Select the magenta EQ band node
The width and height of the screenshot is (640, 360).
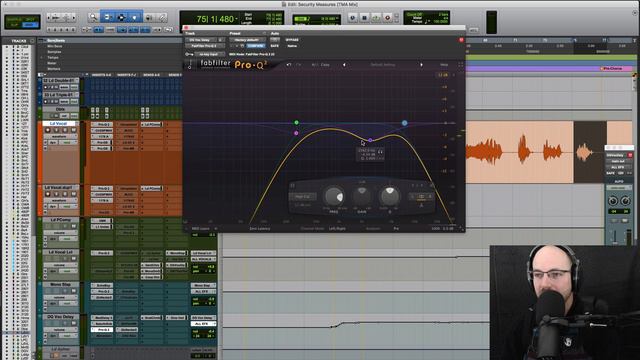[x=296, y=133]
